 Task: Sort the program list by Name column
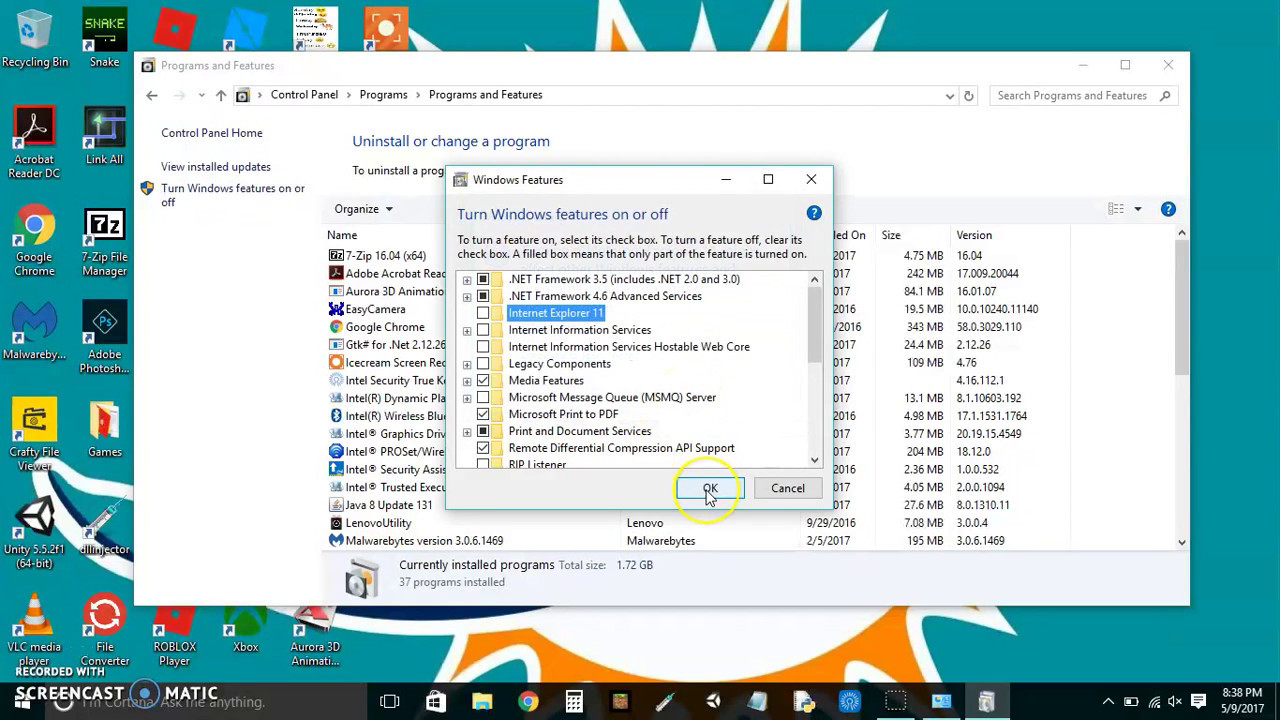click(x=342, y=235)
